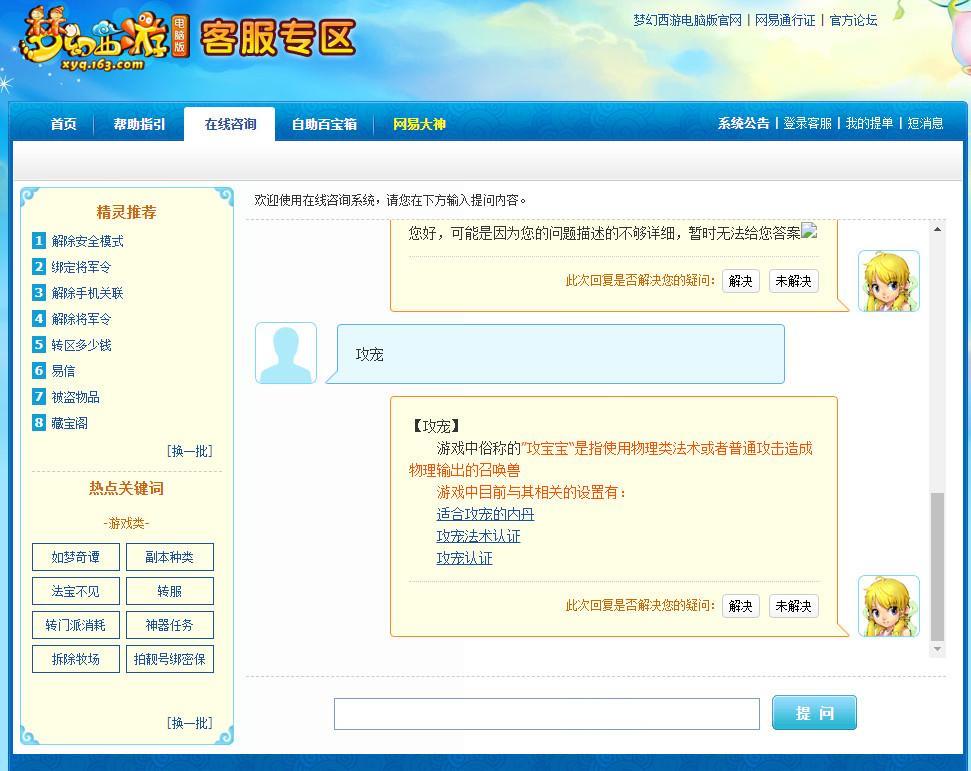Click 解决 on the 攻宠 reply
This screenshot has height=771, width=971.
tap(740, 606)
